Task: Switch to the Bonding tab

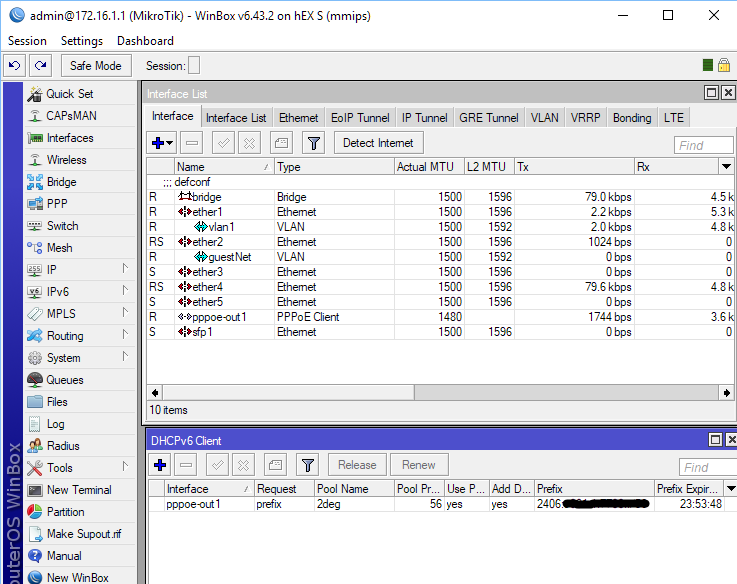Action: pos(632,118)
